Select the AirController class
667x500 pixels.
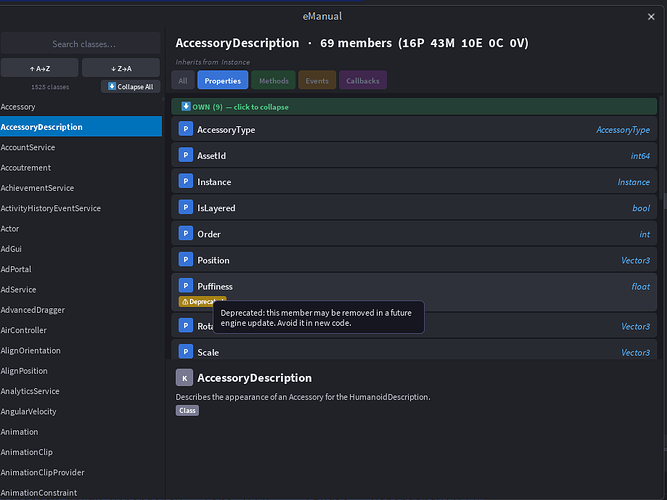coord(81,330)
